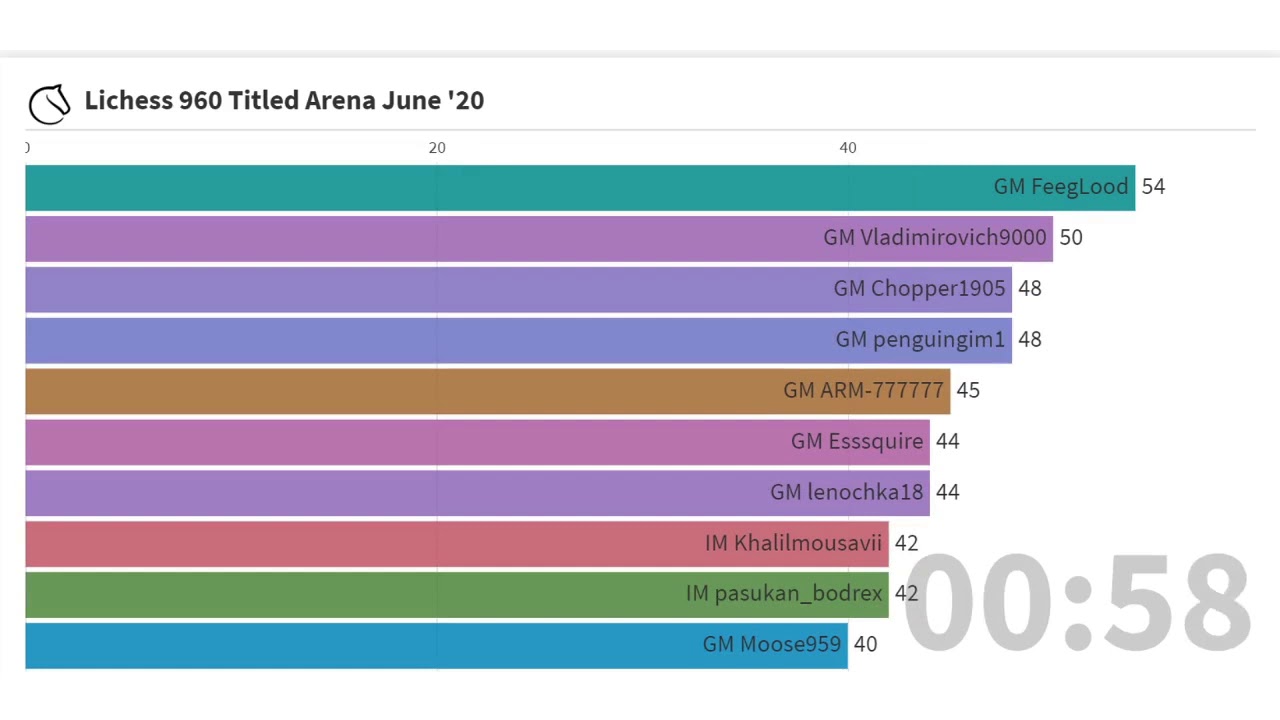Image resolution: width=1280 pixels, height=720 pixels.
Task: Select the GM Vladimirovich9000 name label
Action: click(x=934, y=237)
